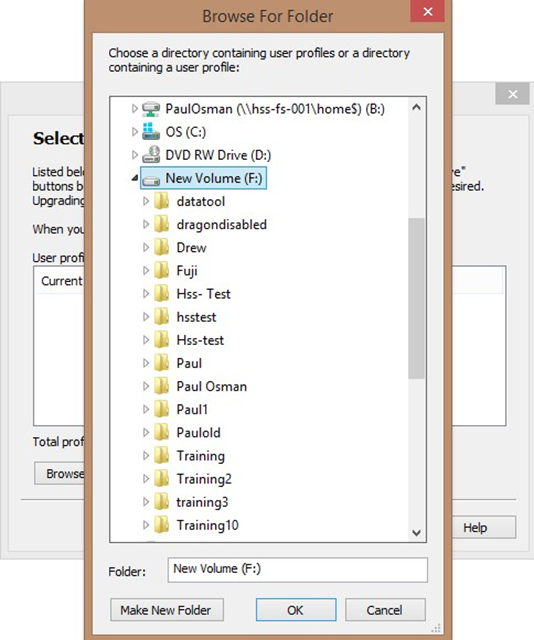
Task: Expand the dragondisabled folder
Action: click(x=146, y=224)
